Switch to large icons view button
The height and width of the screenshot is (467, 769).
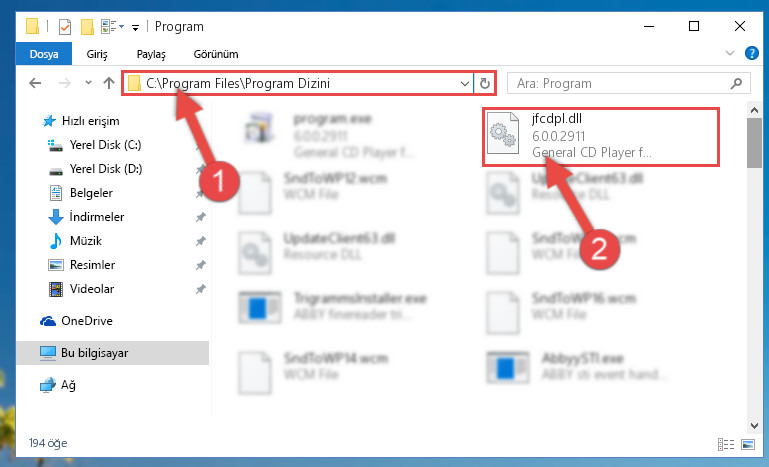click(748, 444)
